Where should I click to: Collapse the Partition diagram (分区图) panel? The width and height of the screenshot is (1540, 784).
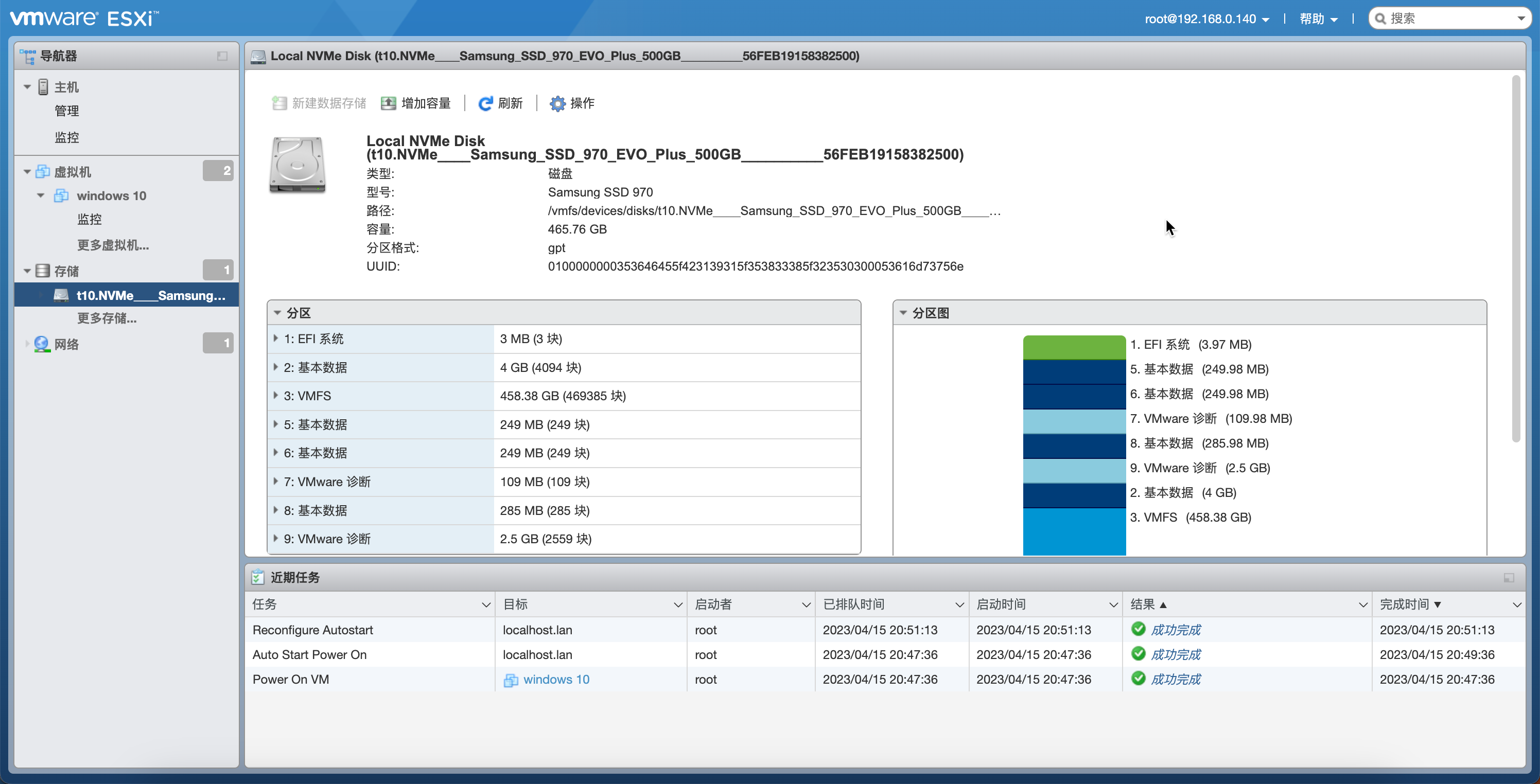click(x=903, y=313)
